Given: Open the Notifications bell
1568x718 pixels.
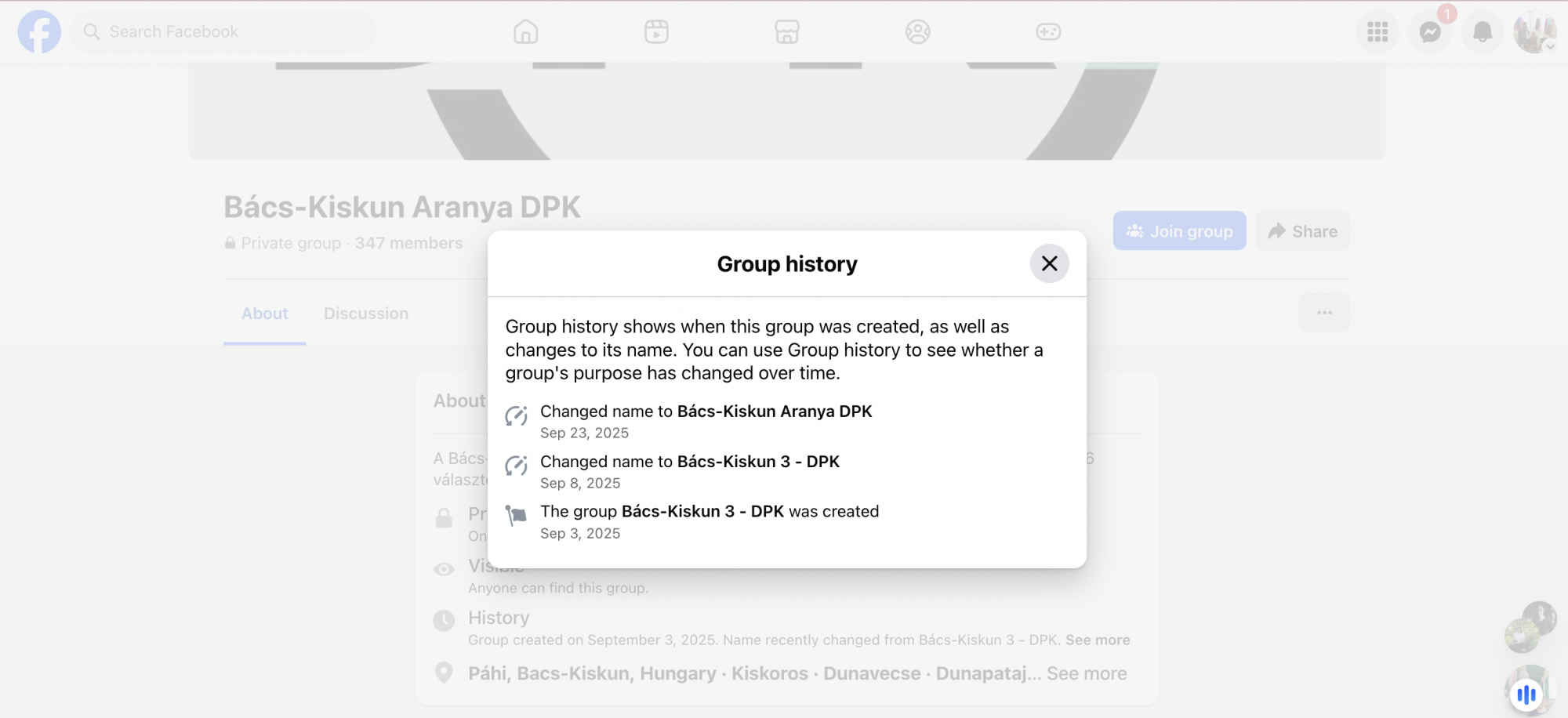Looking at the screenshot, I should tap(1482, 32).
